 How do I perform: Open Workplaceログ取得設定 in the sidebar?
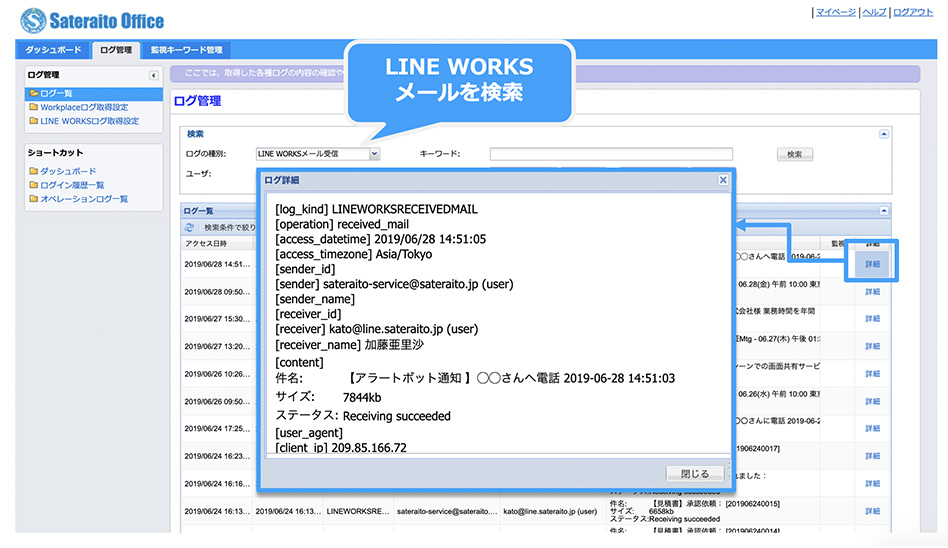(x=84, y=107)
